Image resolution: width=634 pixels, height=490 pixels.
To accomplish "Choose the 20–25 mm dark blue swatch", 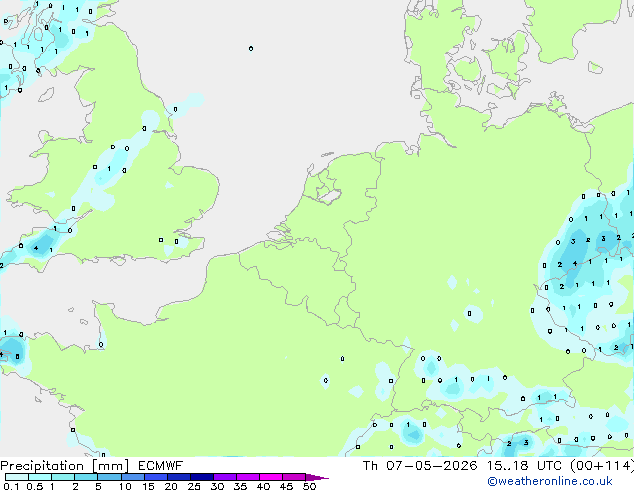I will (x=179, y=477).
